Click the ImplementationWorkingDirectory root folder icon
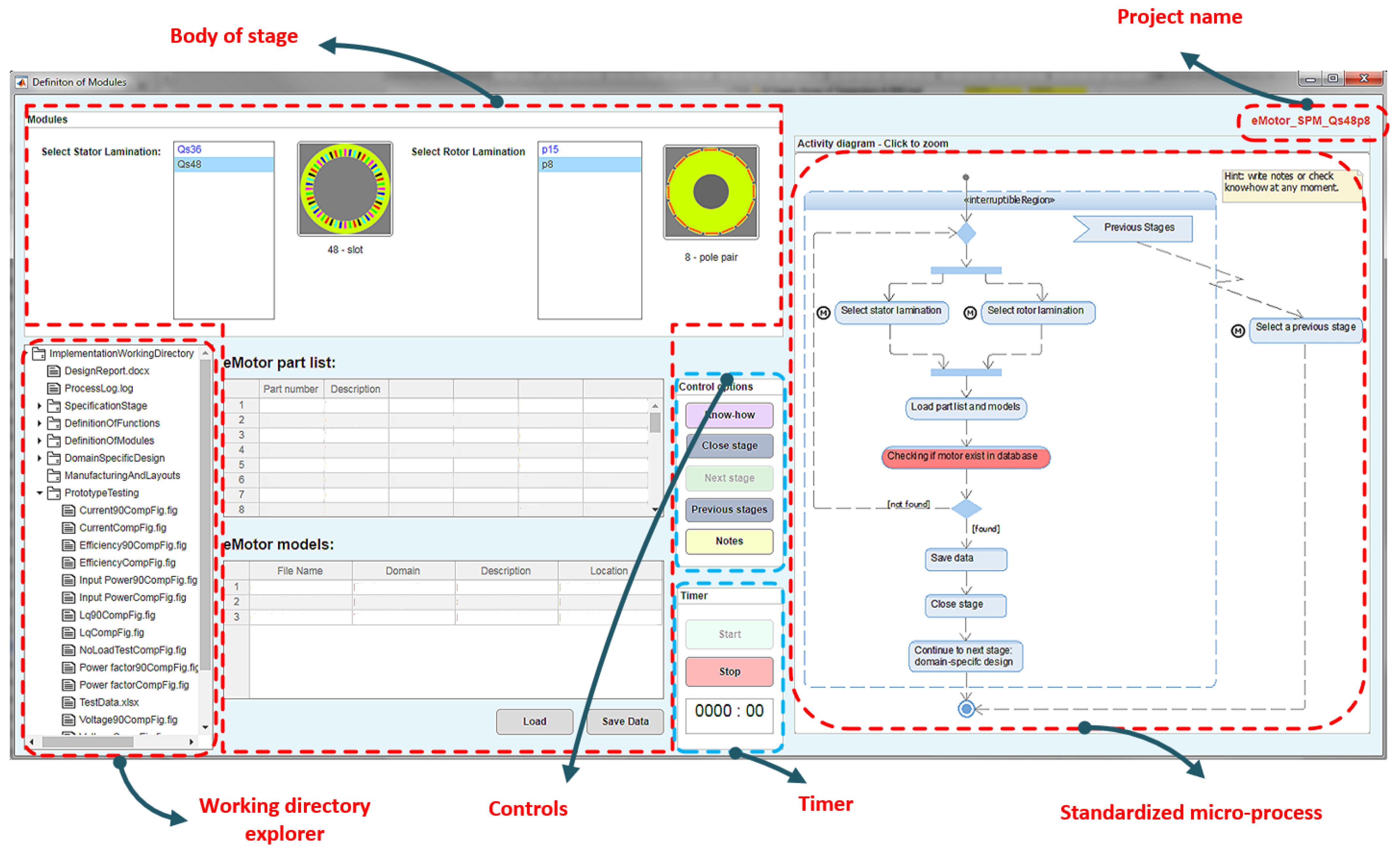The height and width of the screenshot is (853, 1400). (39, 354)
